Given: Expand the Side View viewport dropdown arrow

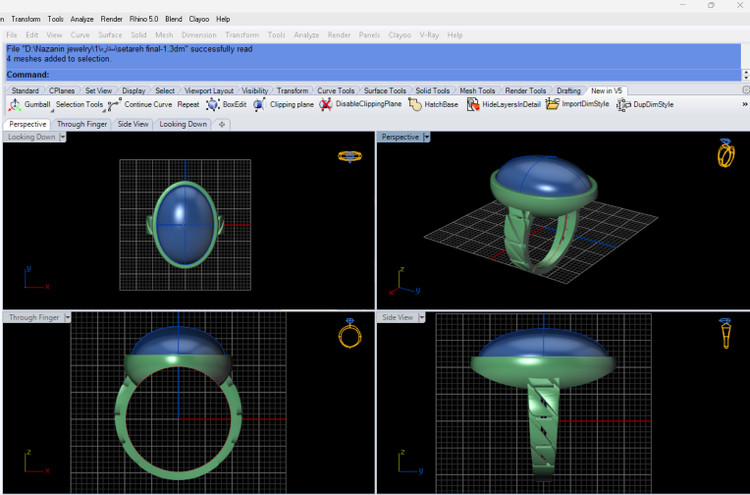Looking at the screenshot, I should (421, 317).
